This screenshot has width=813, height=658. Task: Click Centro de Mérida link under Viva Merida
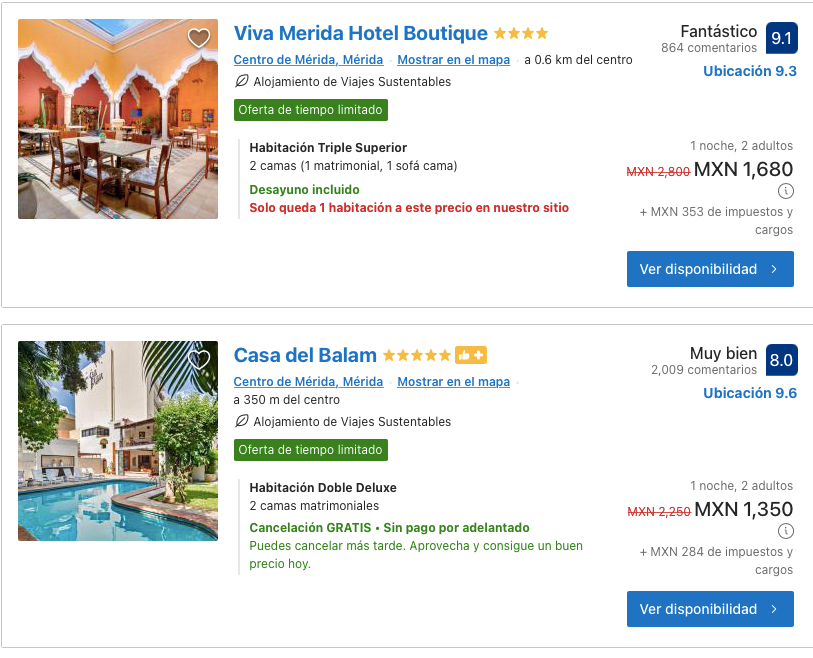(308, 60)
